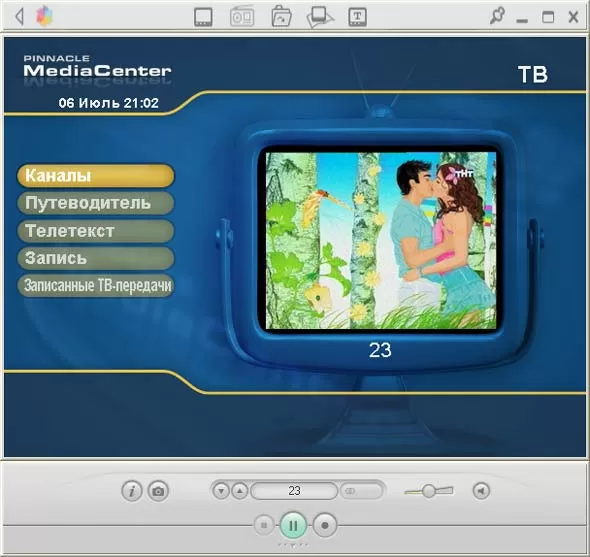
Task: Minimize the MediaCenter window
Action: click(522, 20)
